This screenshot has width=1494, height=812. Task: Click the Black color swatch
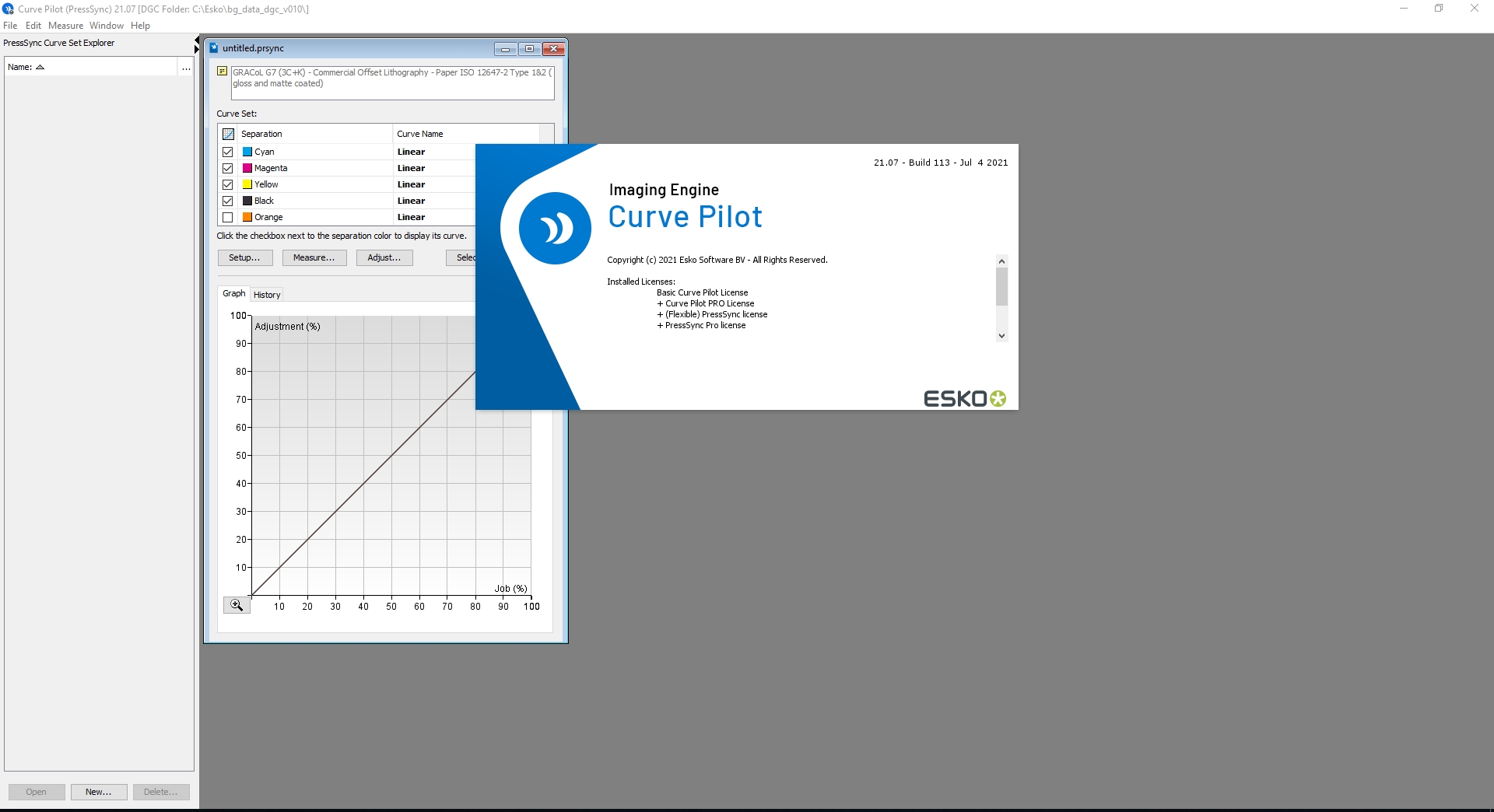pos(247,201)
